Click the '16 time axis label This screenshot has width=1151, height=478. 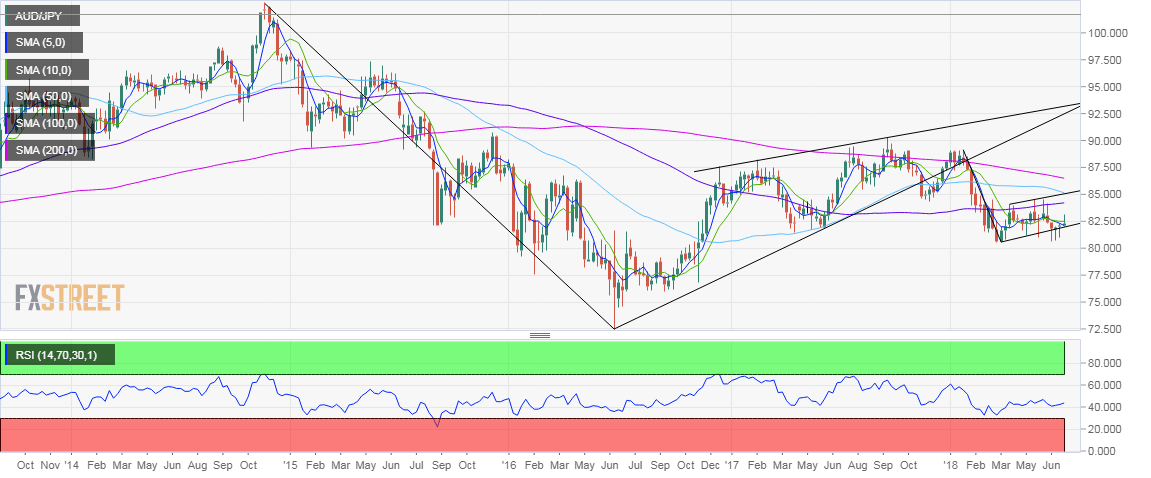click(x=509, y=466)
